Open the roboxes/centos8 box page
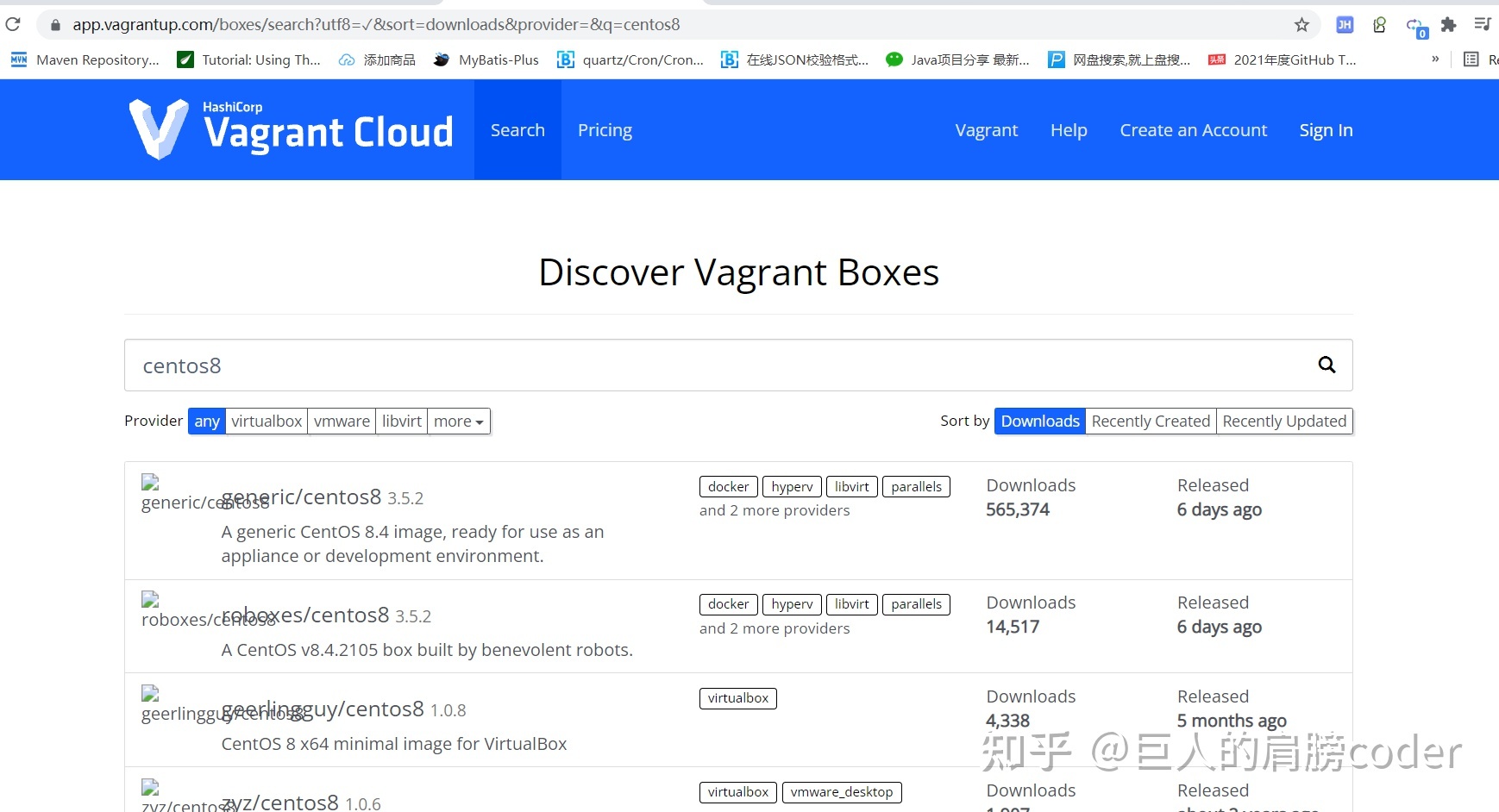The image size is (1499, 812). [305, 615]
